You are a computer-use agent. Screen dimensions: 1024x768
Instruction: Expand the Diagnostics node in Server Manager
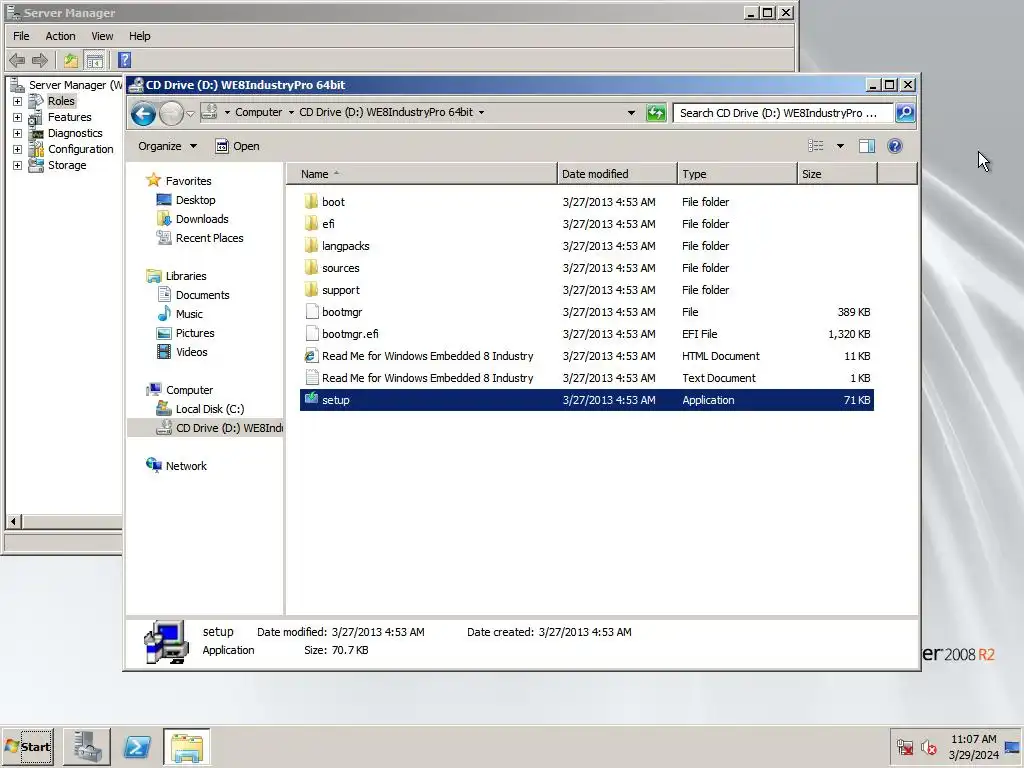click(x=18, y=133)
